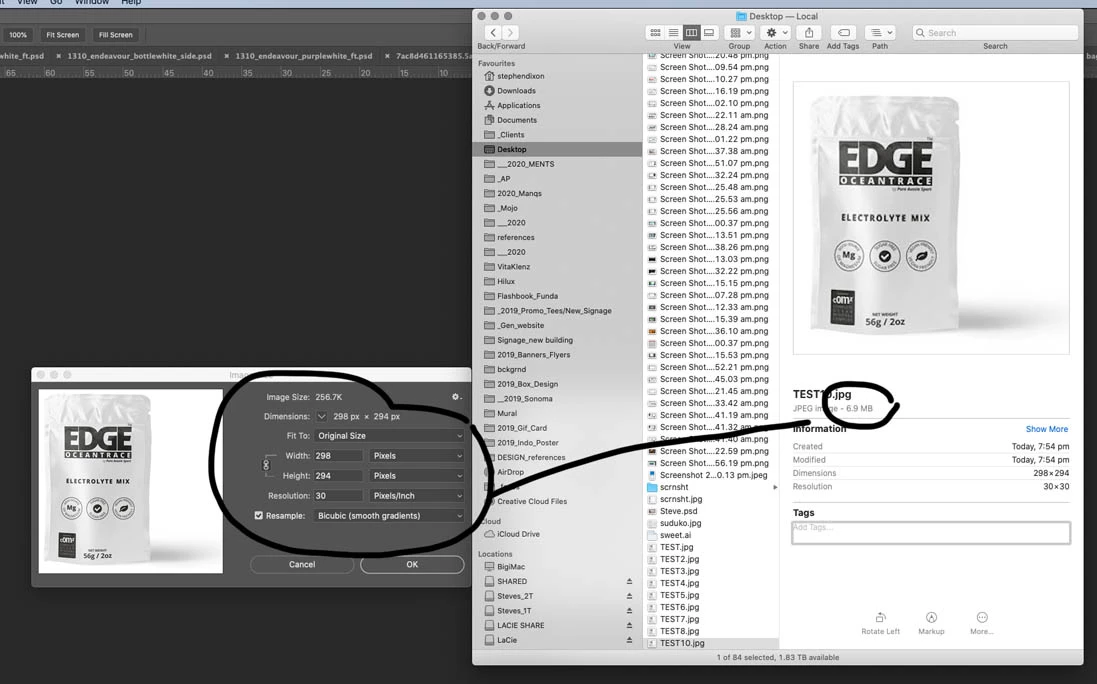Switch Finder to column view
Screen dimensions: 1097x684
[x=691, y=33]
